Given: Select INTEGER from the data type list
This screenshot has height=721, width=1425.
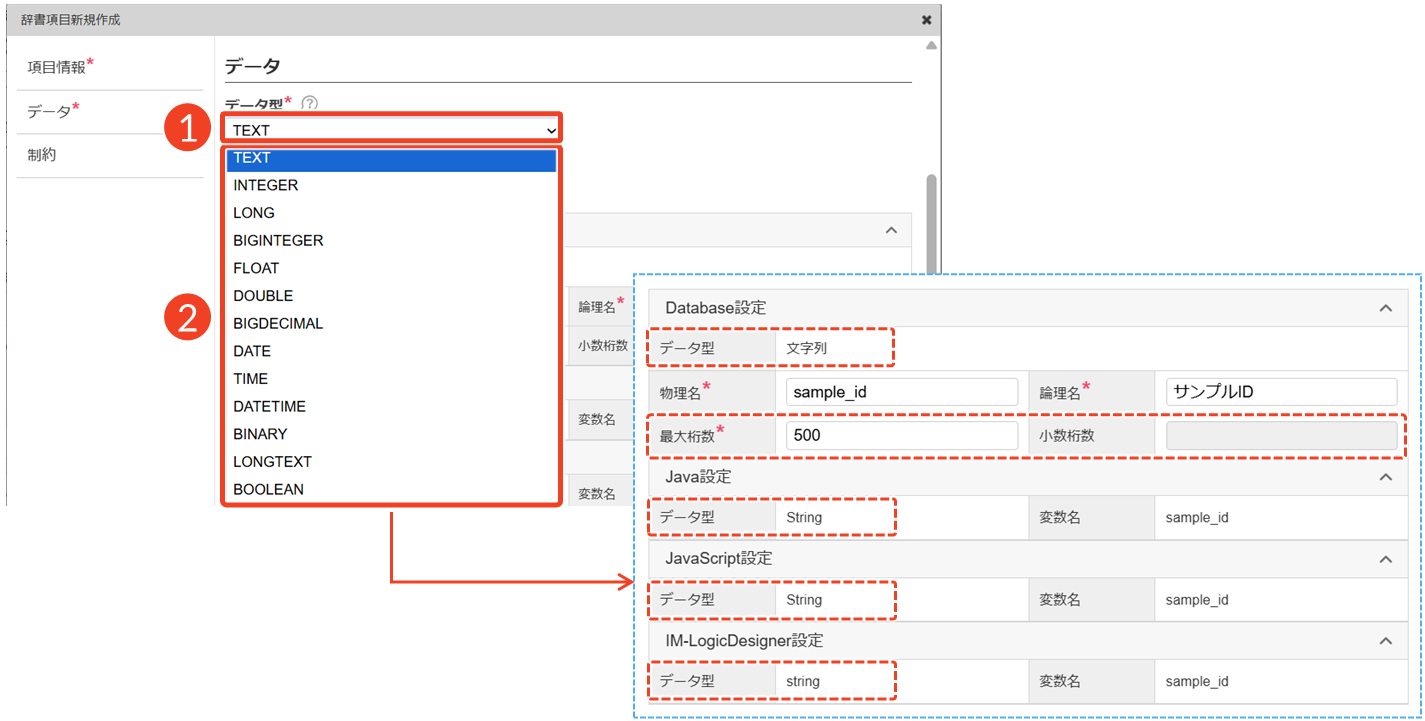Looking at the screenshot, I should point(266,185).
